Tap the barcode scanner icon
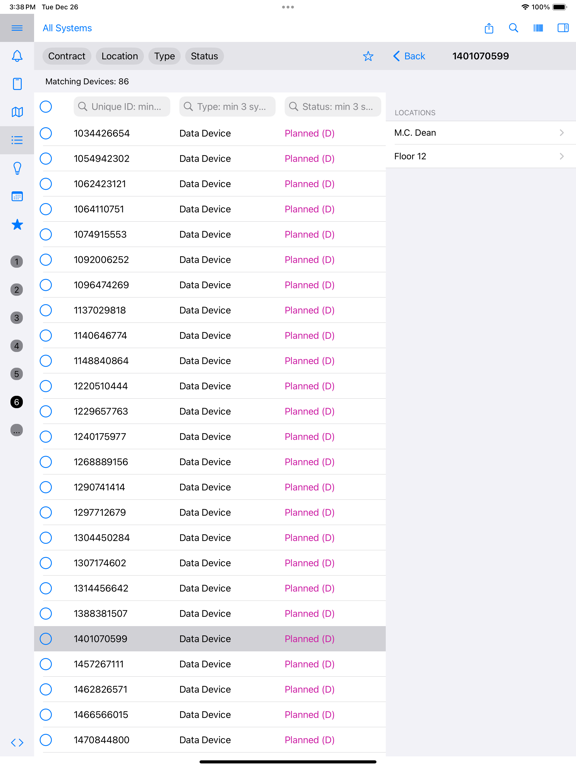This screenshot has width=576, height=768. [538, 28]
